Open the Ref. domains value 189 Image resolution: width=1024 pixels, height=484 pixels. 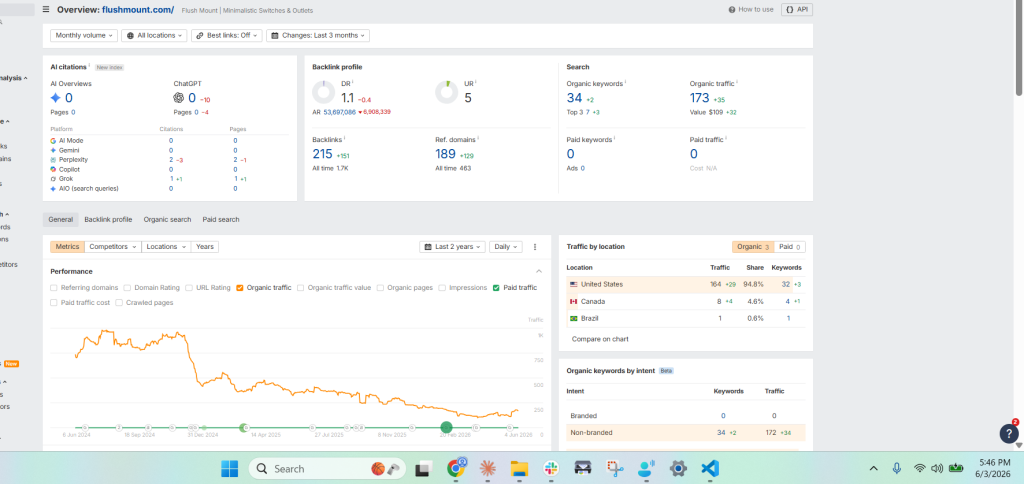[446, 154]
